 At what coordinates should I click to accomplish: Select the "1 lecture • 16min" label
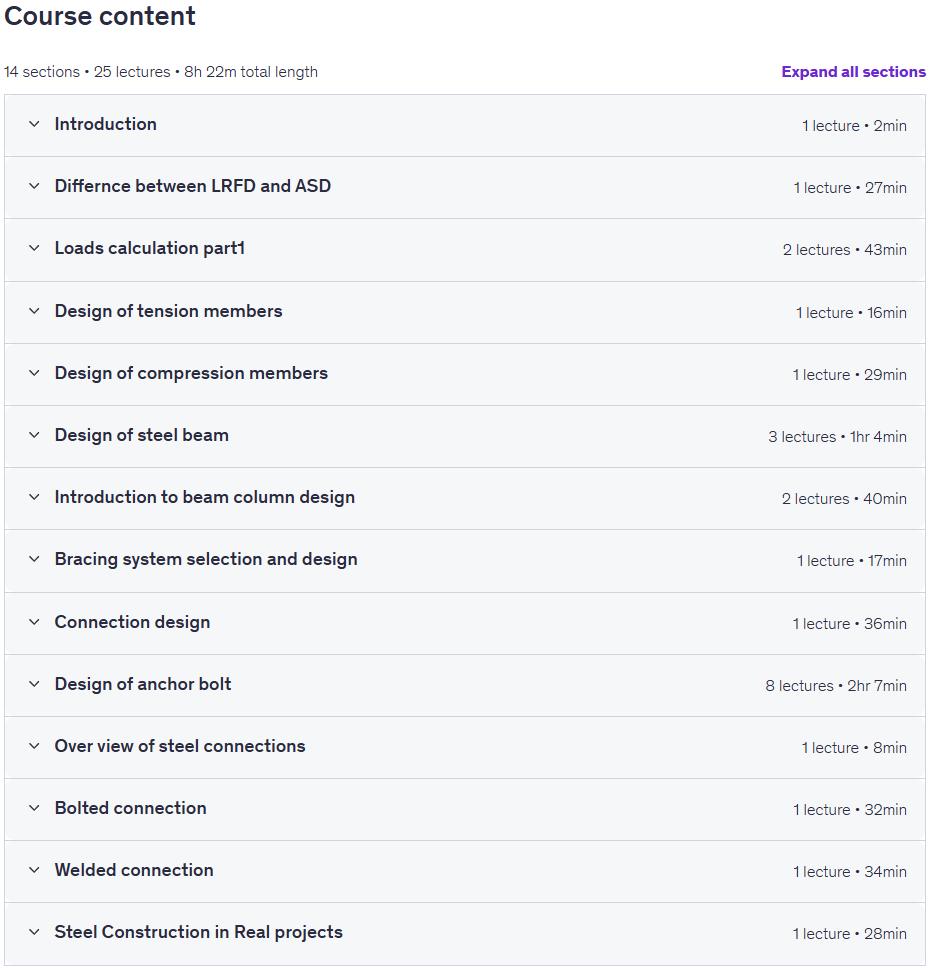(x=851, y=313)
